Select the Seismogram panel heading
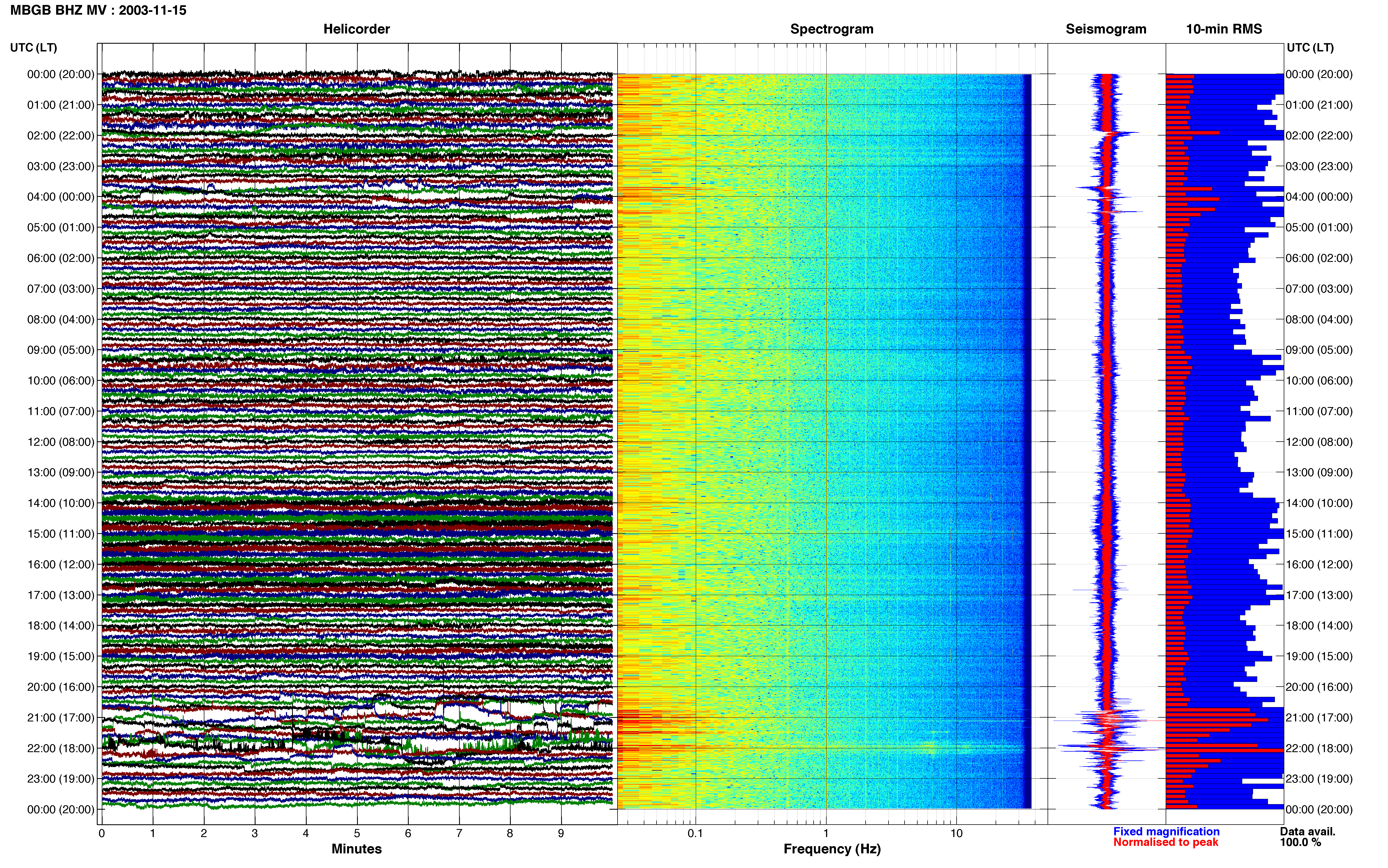1388x868 pixels. 1106,29
